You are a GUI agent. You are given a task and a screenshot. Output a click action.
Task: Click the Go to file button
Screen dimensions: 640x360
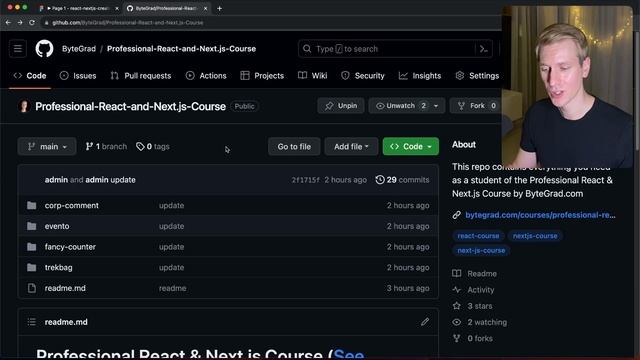[294, 147]
